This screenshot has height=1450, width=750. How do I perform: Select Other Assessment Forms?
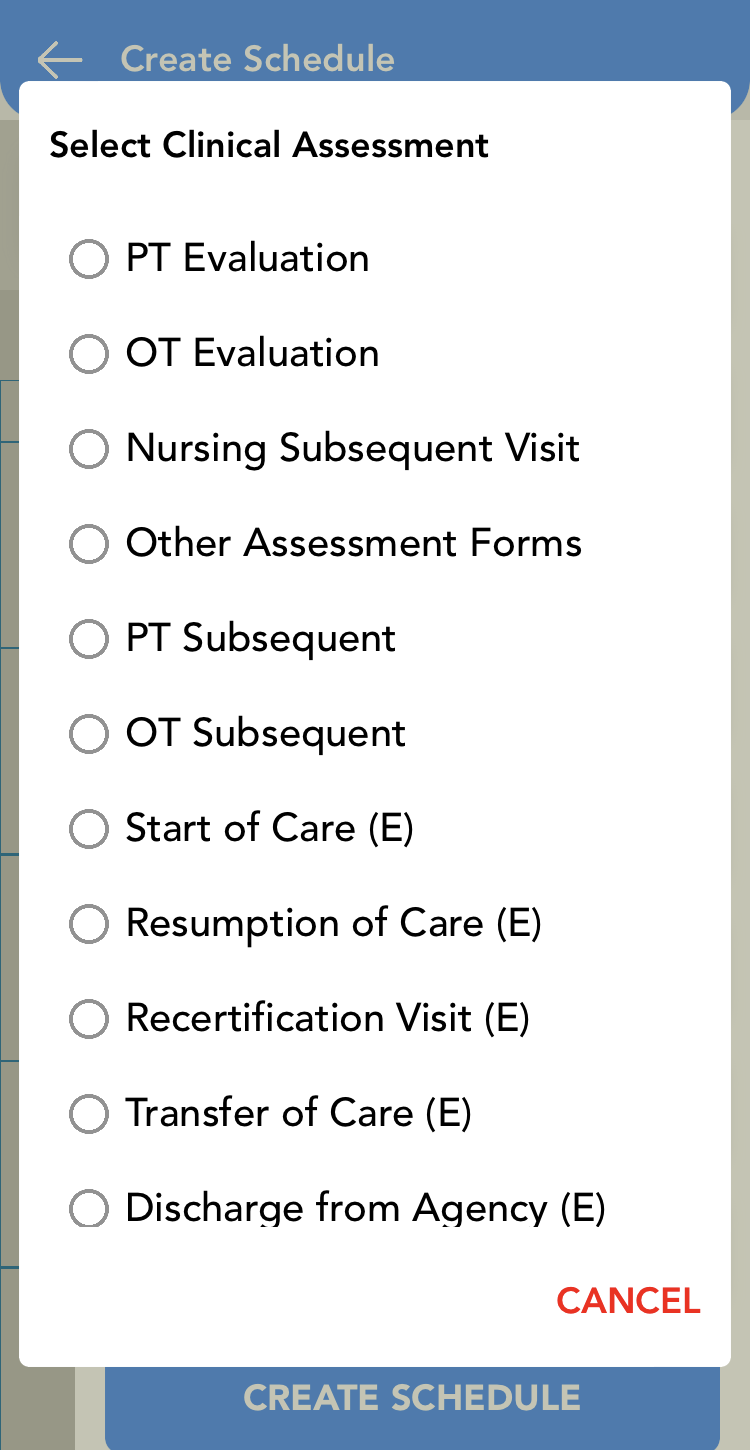click(88, 544)
